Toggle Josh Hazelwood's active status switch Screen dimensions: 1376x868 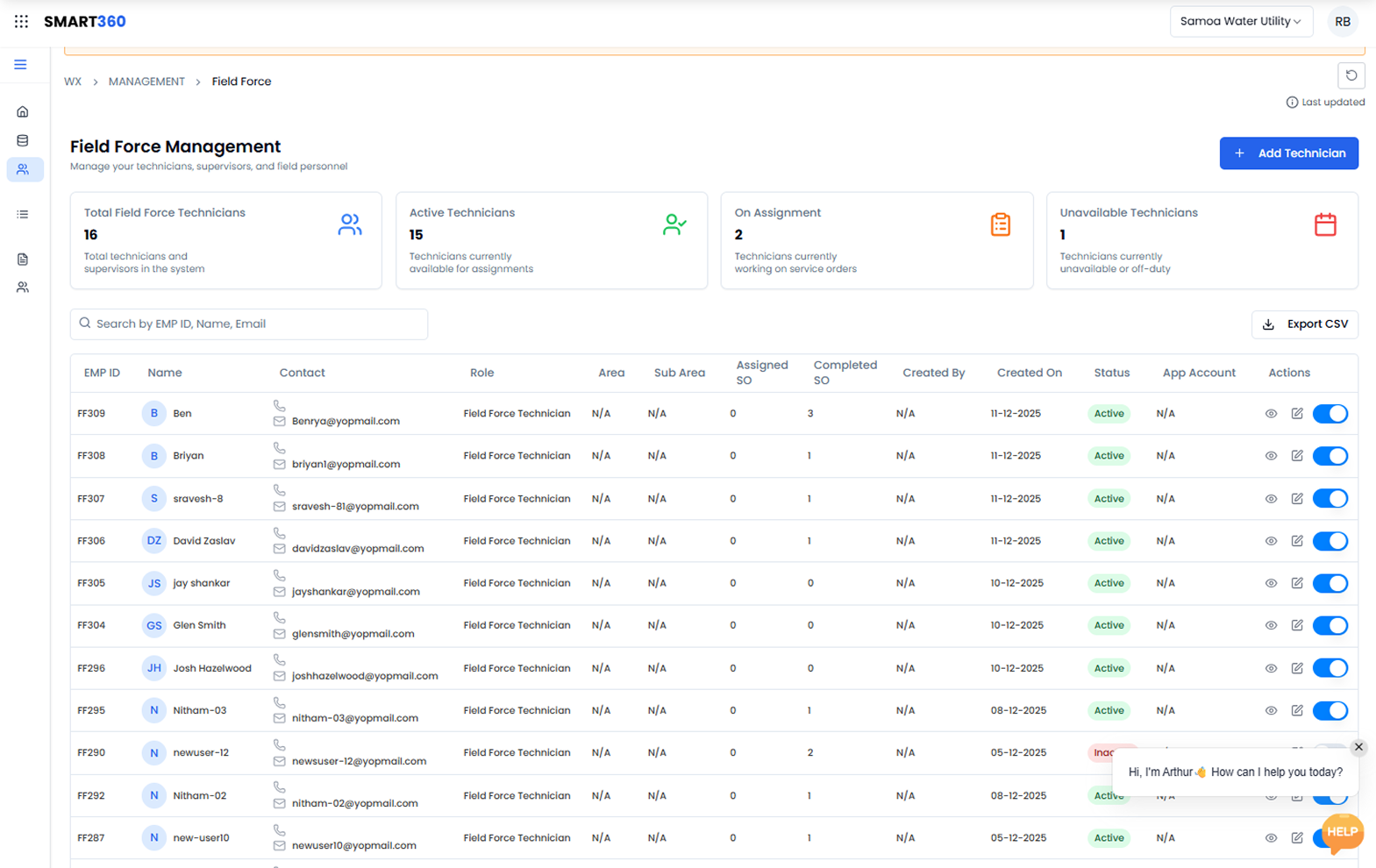pos(1330,668)
